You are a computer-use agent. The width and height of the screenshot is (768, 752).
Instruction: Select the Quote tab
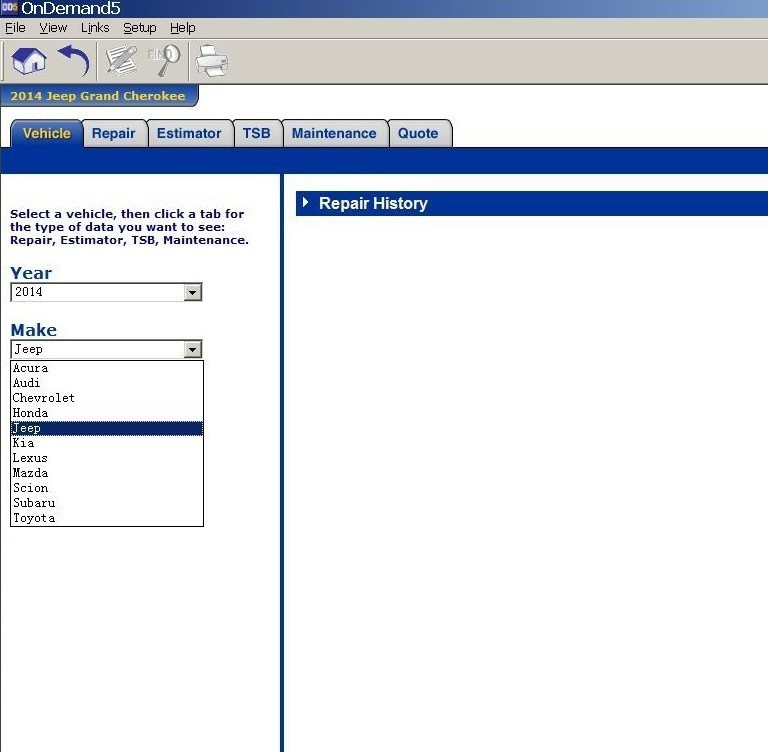tap(418, 134)
